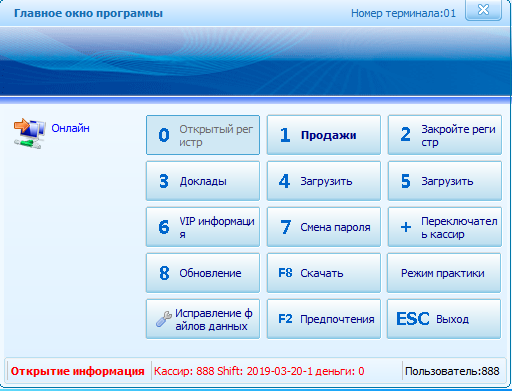Screen dimensions: 512x391
Task: Choose Загрузить button numbered 5
Action: [445, 181]
